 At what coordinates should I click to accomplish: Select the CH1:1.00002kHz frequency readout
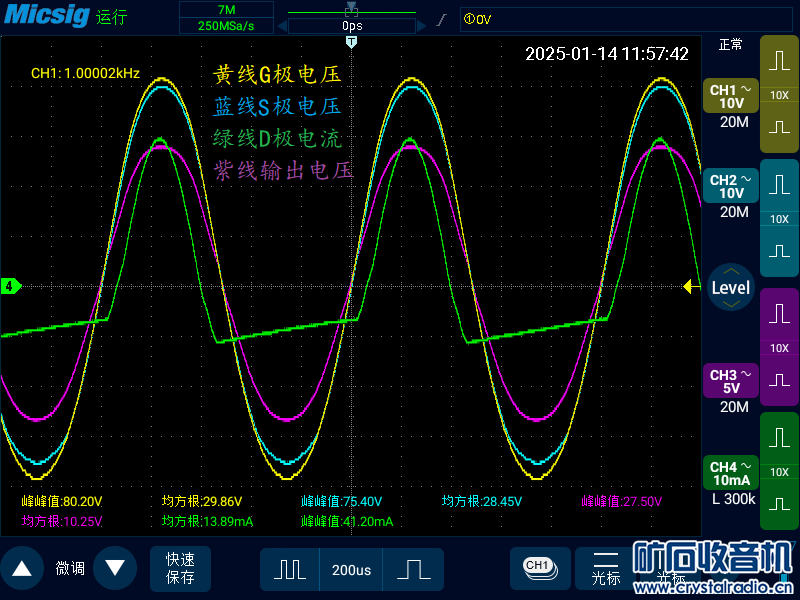pyautogui.click(x=85, y=73)
